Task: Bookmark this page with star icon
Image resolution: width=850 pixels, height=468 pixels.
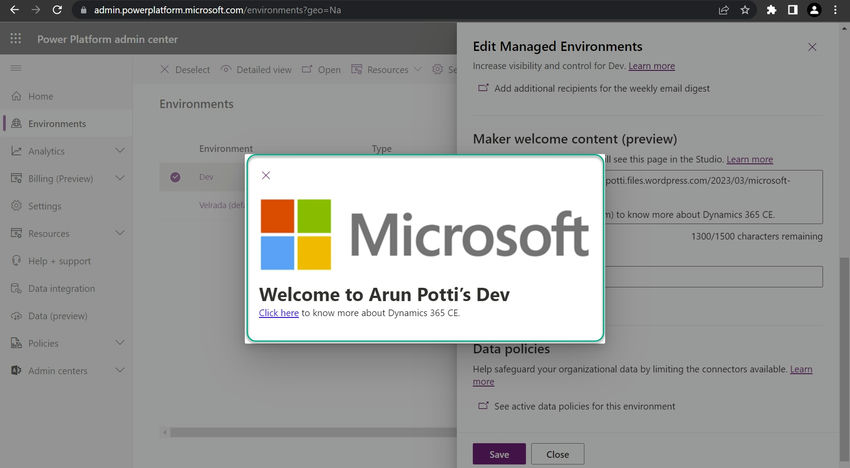Action: pyautogui.click(x=745, y=10)
